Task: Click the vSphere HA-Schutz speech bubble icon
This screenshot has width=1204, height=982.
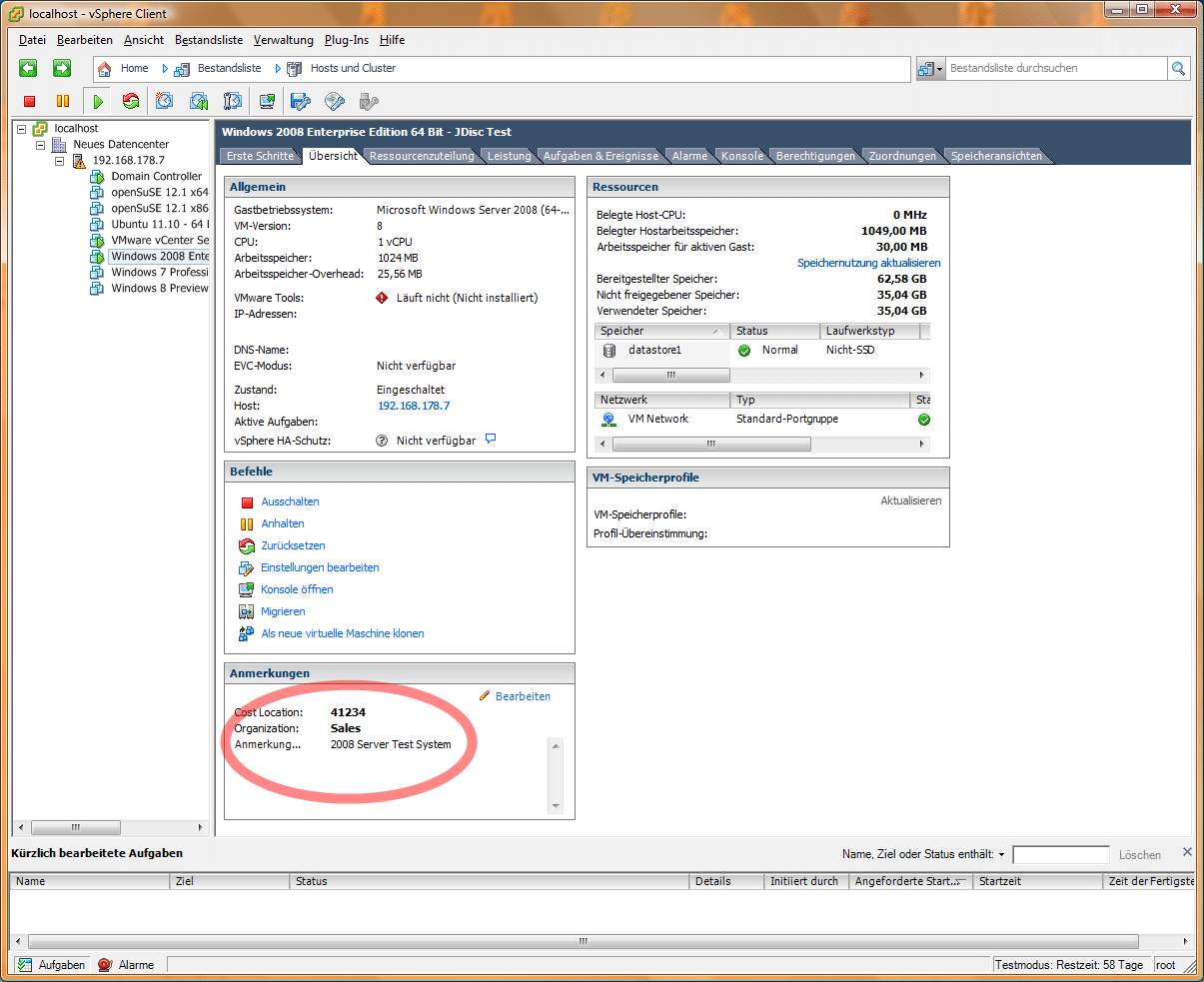Action: point(491,440)
